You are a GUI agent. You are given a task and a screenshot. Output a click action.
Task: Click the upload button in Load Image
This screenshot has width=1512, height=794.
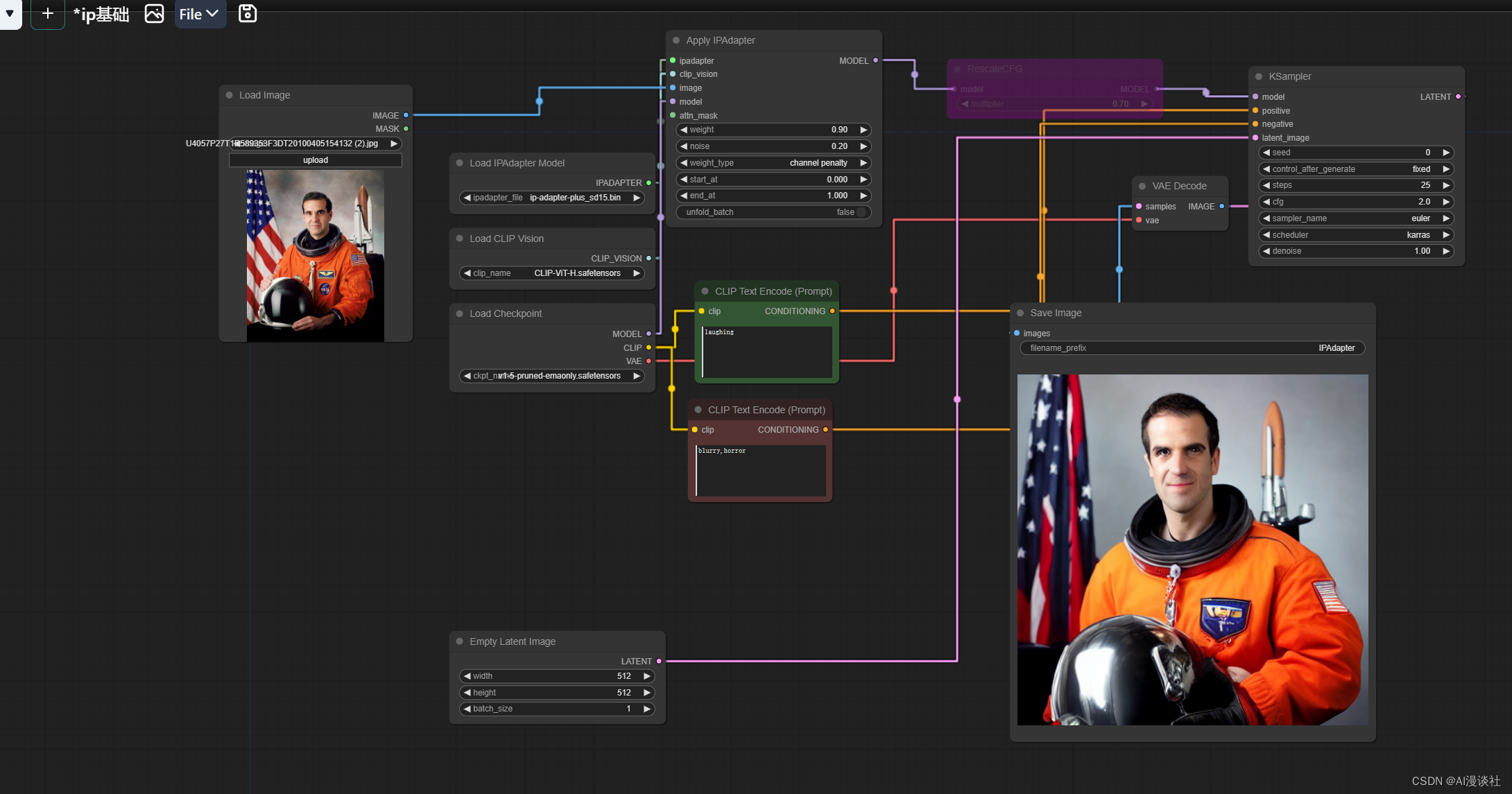point(316,160)
